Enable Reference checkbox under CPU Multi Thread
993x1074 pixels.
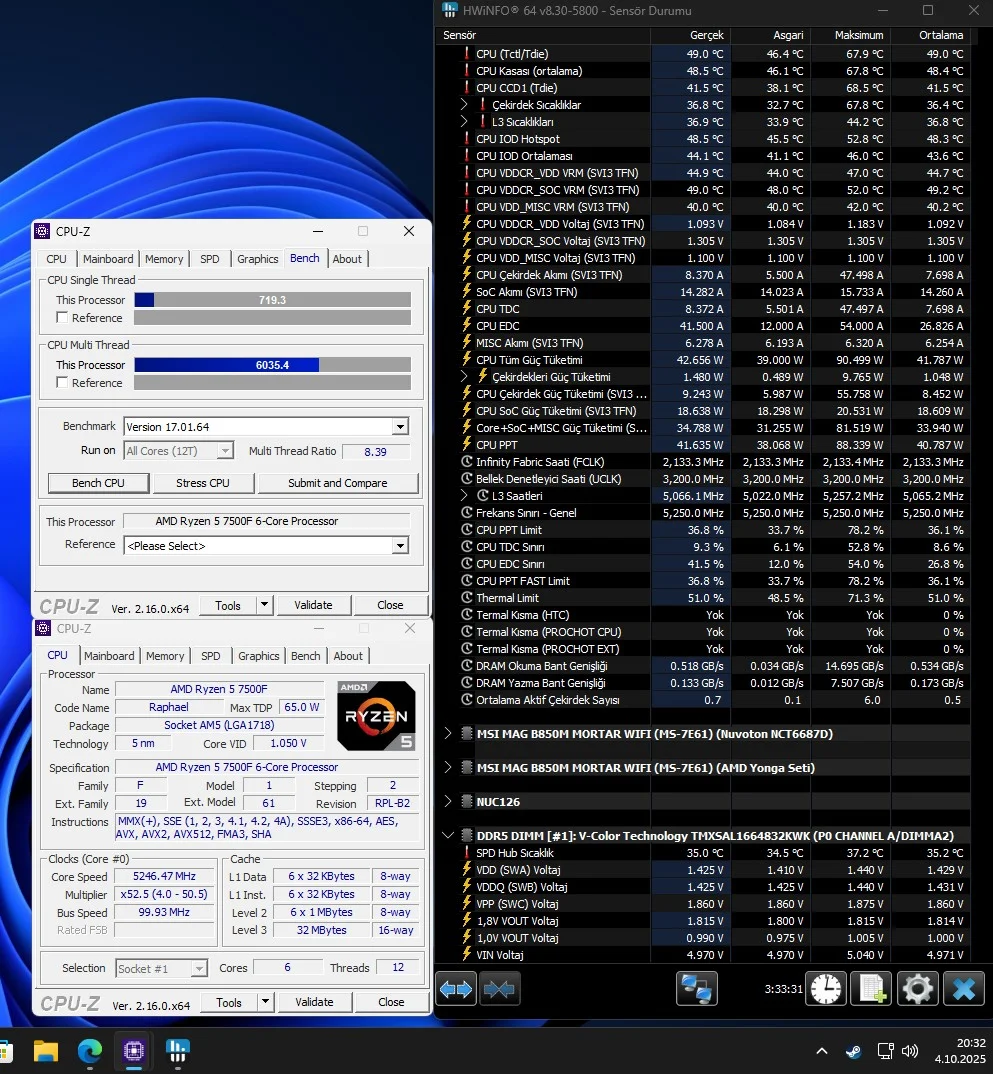(x=63, y=383)
